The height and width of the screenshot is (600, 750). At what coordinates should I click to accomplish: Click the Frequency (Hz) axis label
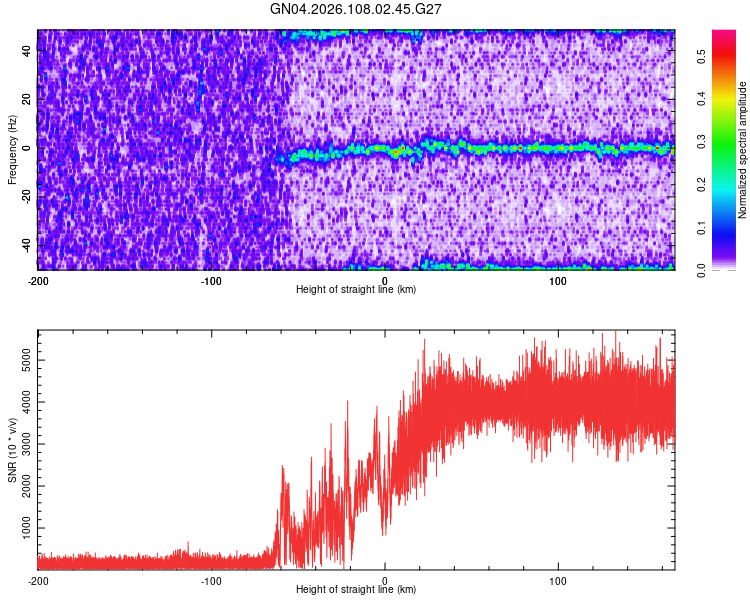click(12, 150)
